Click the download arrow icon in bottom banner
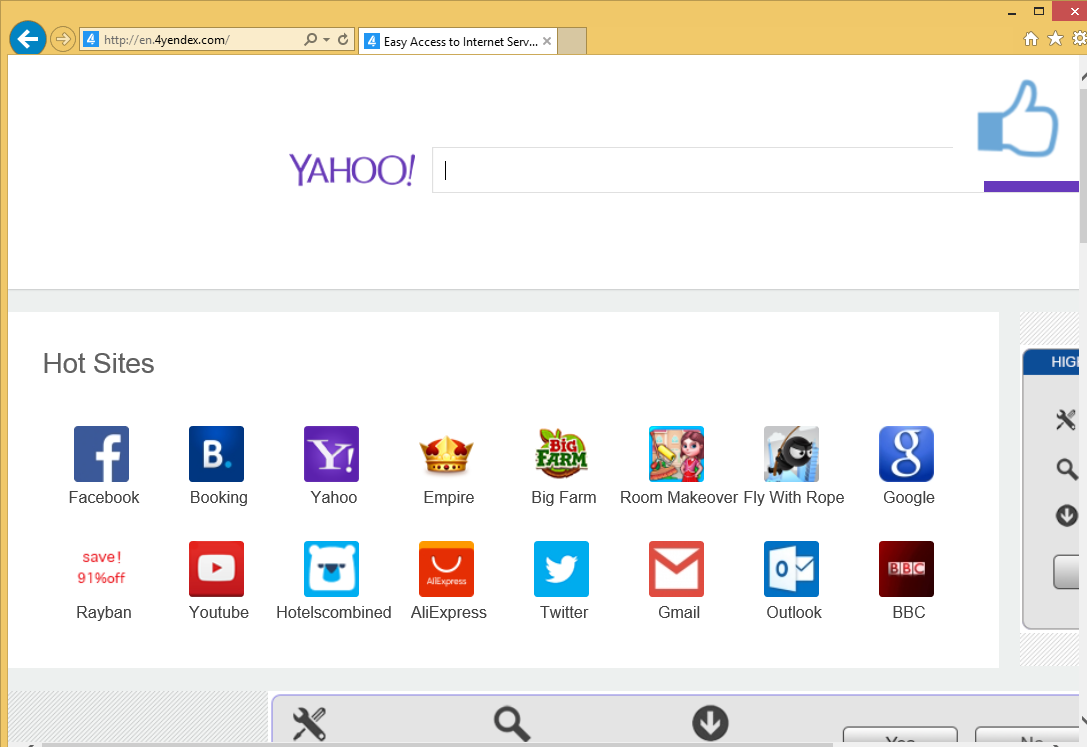 click(711, 723)
